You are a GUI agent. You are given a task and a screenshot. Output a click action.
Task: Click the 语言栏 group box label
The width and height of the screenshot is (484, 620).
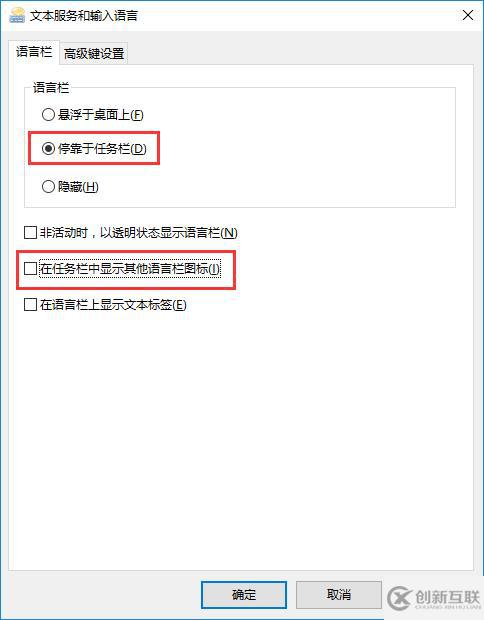[x=51, y=87]
